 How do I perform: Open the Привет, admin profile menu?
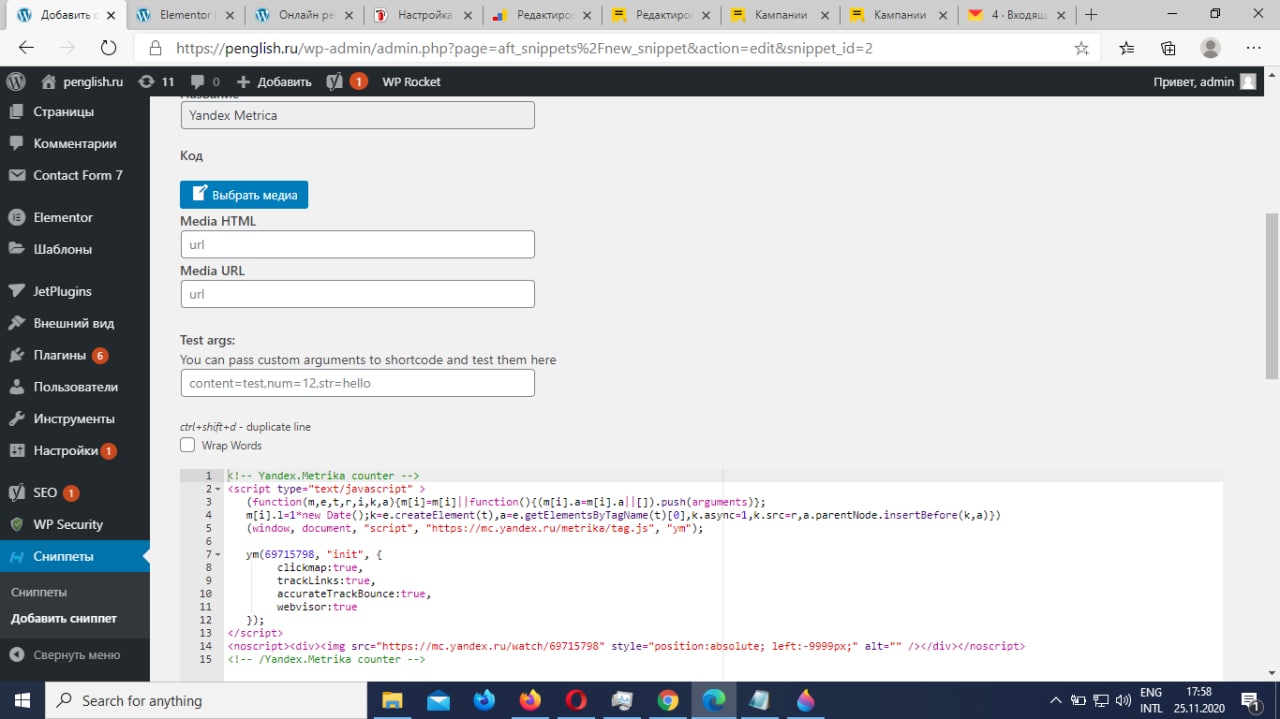tap(1204, 82)
